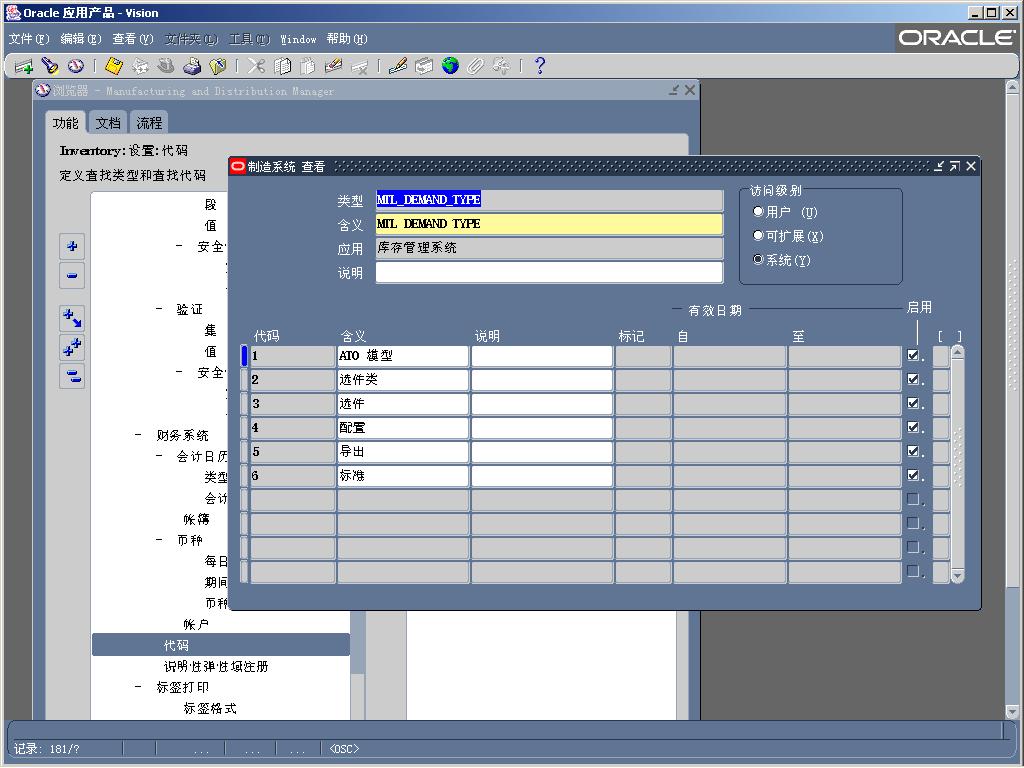Select 帐簿 in the navigator tree
1024x768 pixels.
click(196, 519)
